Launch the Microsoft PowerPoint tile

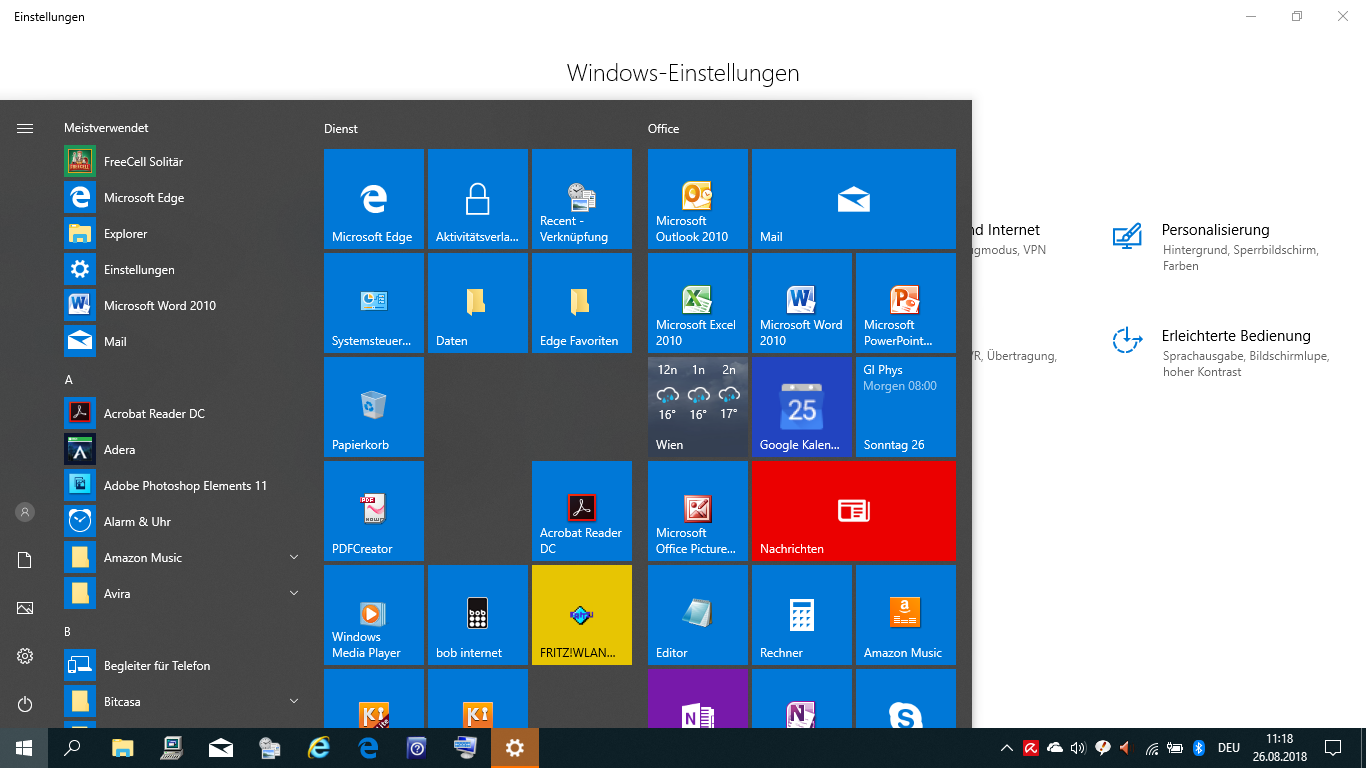click(x=906, y=303)
